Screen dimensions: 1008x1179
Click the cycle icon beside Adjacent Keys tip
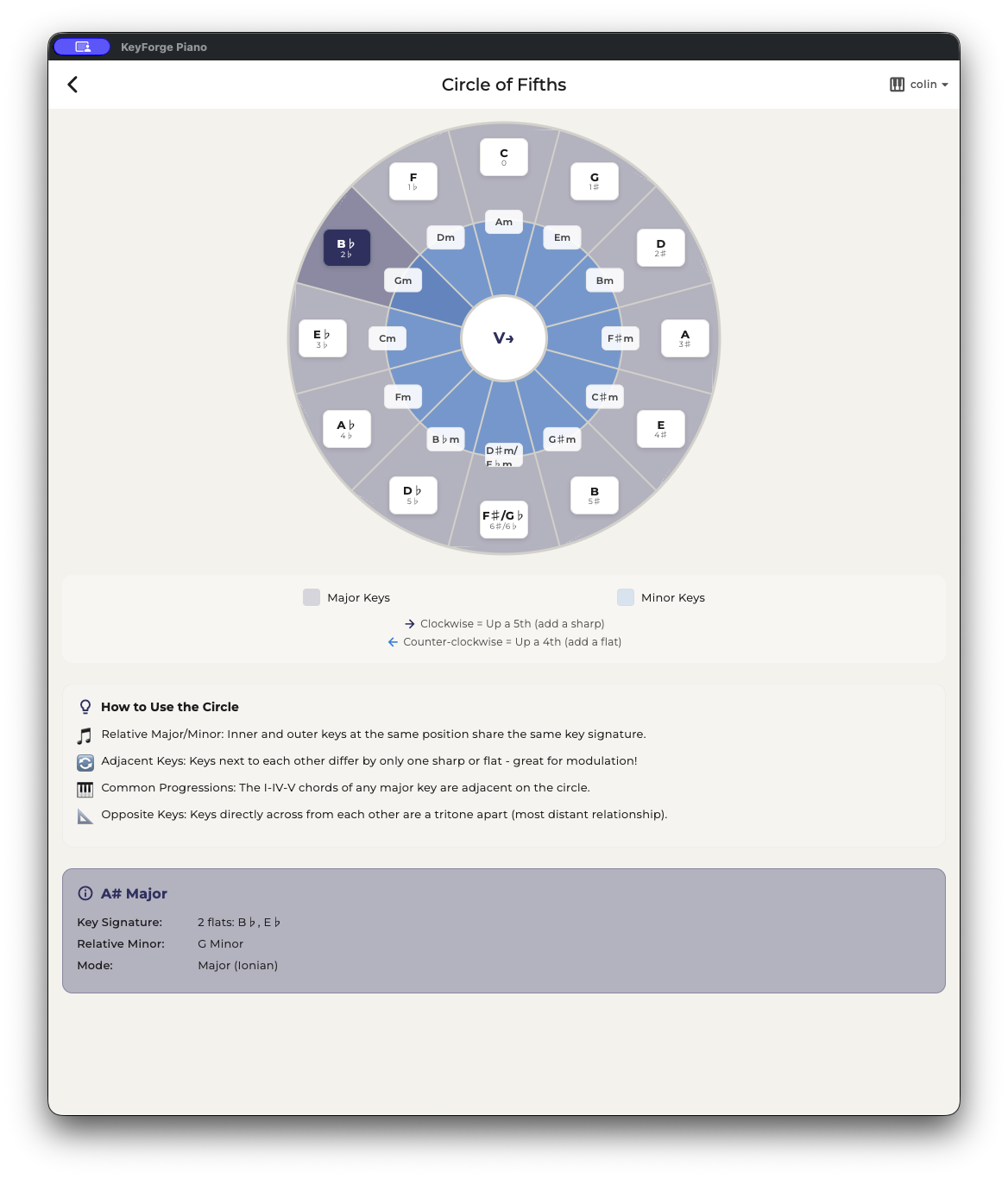click(x=85, y=761)
